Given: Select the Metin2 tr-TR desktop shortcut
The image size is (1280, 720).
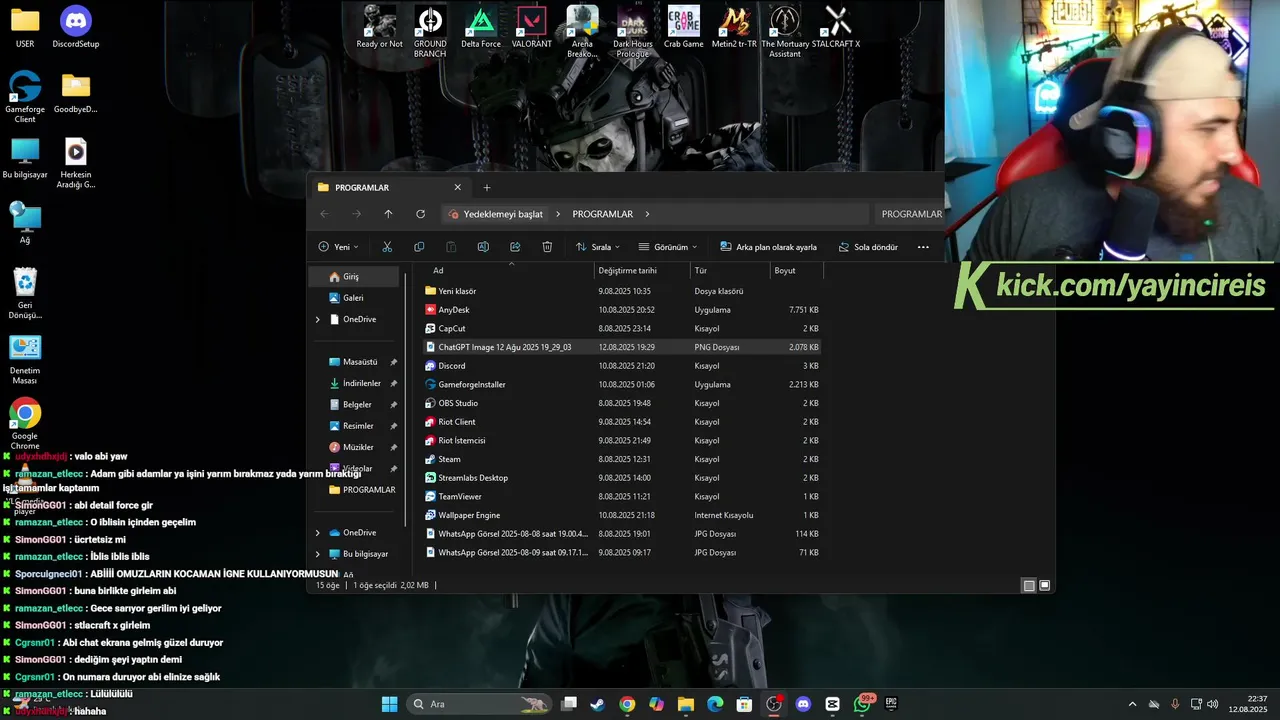Looking at the screenshot, I should pyautogui.click(x=735, y=27).
